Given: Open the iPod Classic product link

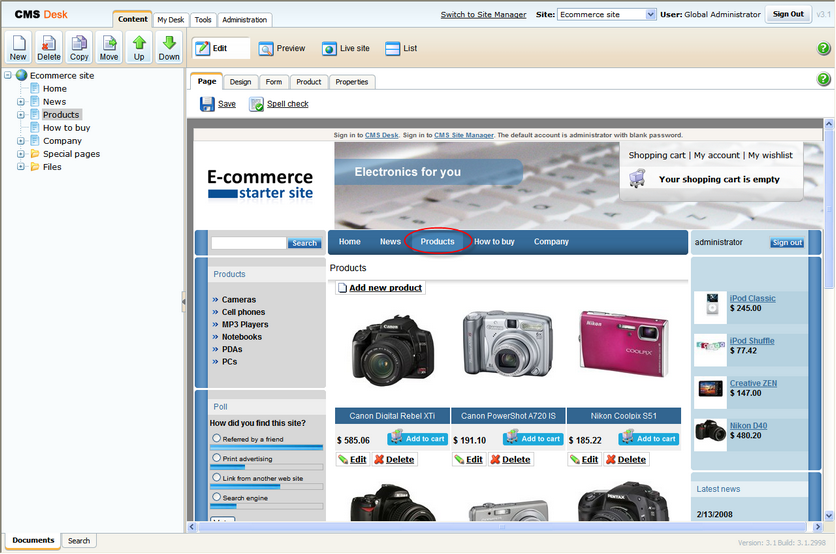Looking at the screenshot, I should (x=752, y=299).
